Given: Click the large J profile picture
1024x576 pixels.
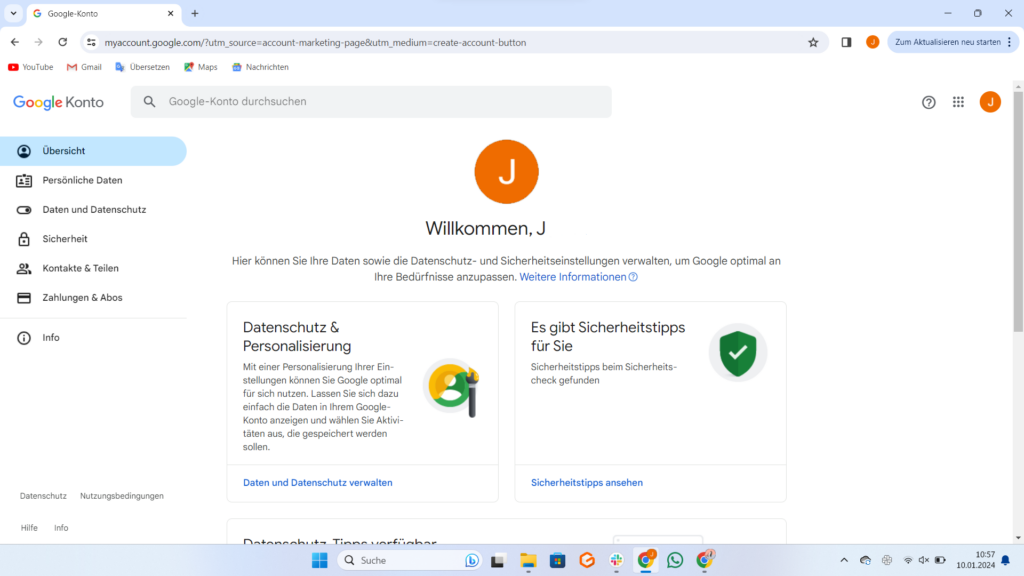Looking at the screenshot, I should (506, 172).
